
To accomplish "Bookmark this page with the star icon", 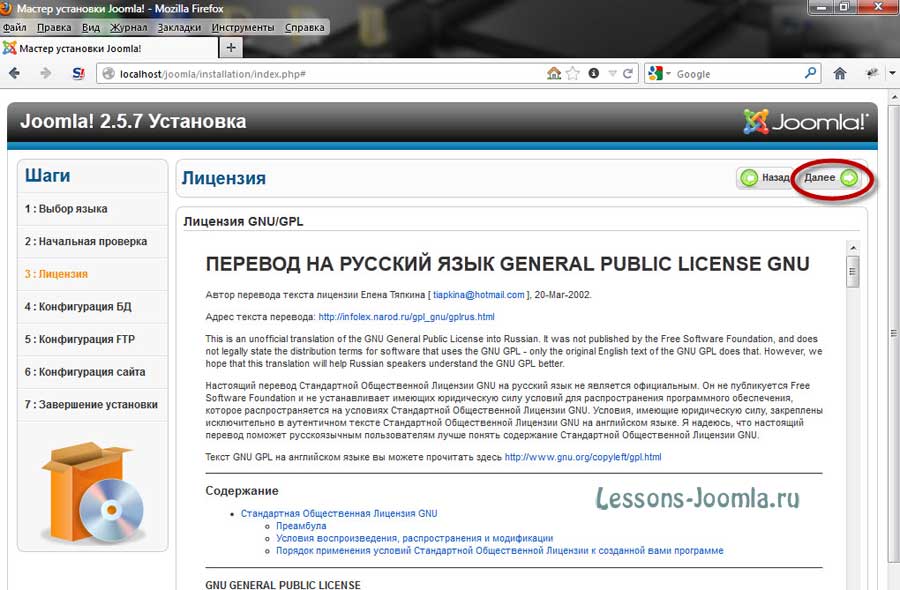I will [x=573, y=73].
